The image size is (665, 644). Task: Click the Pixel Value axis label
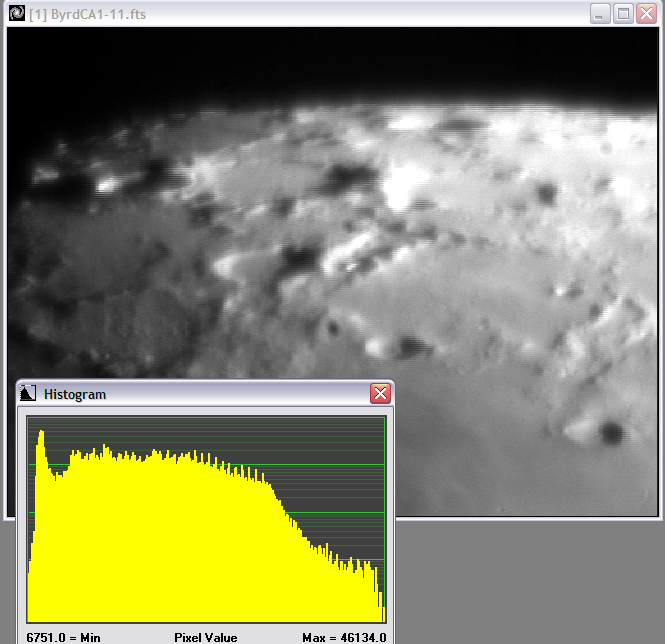tap(205, 637)
